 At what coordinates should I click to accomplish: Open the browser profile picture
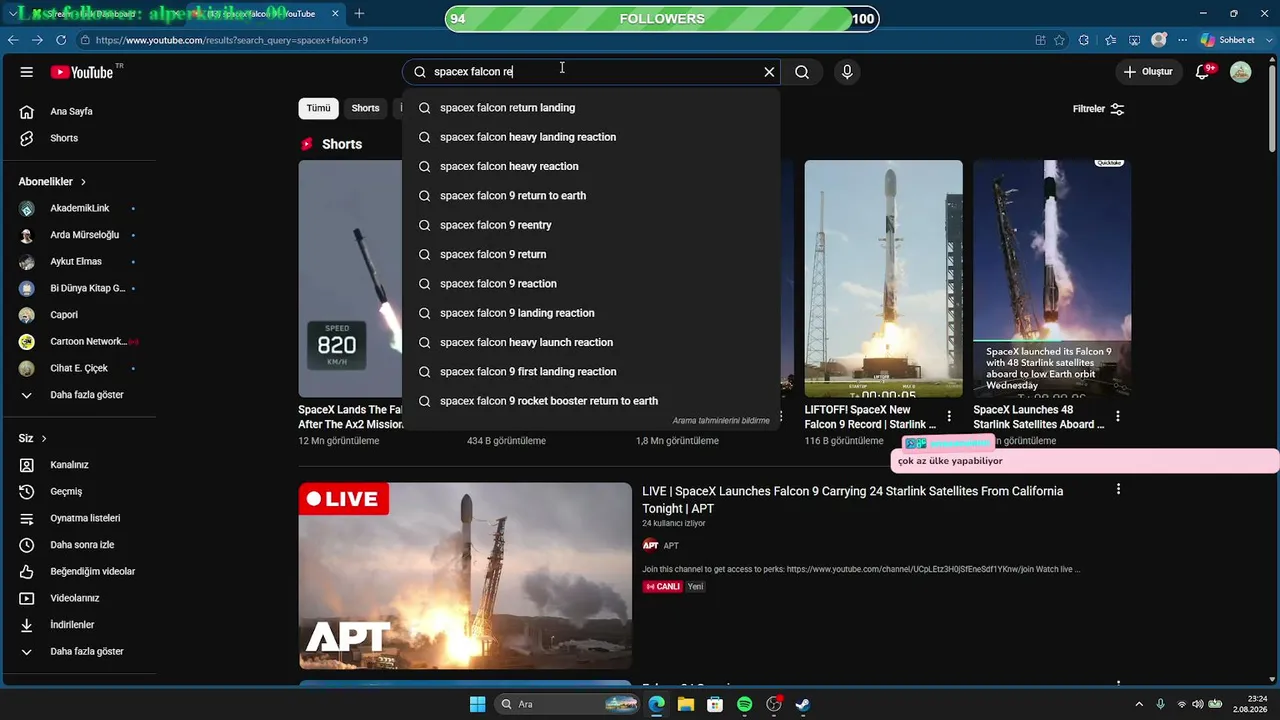[1159, 40]
